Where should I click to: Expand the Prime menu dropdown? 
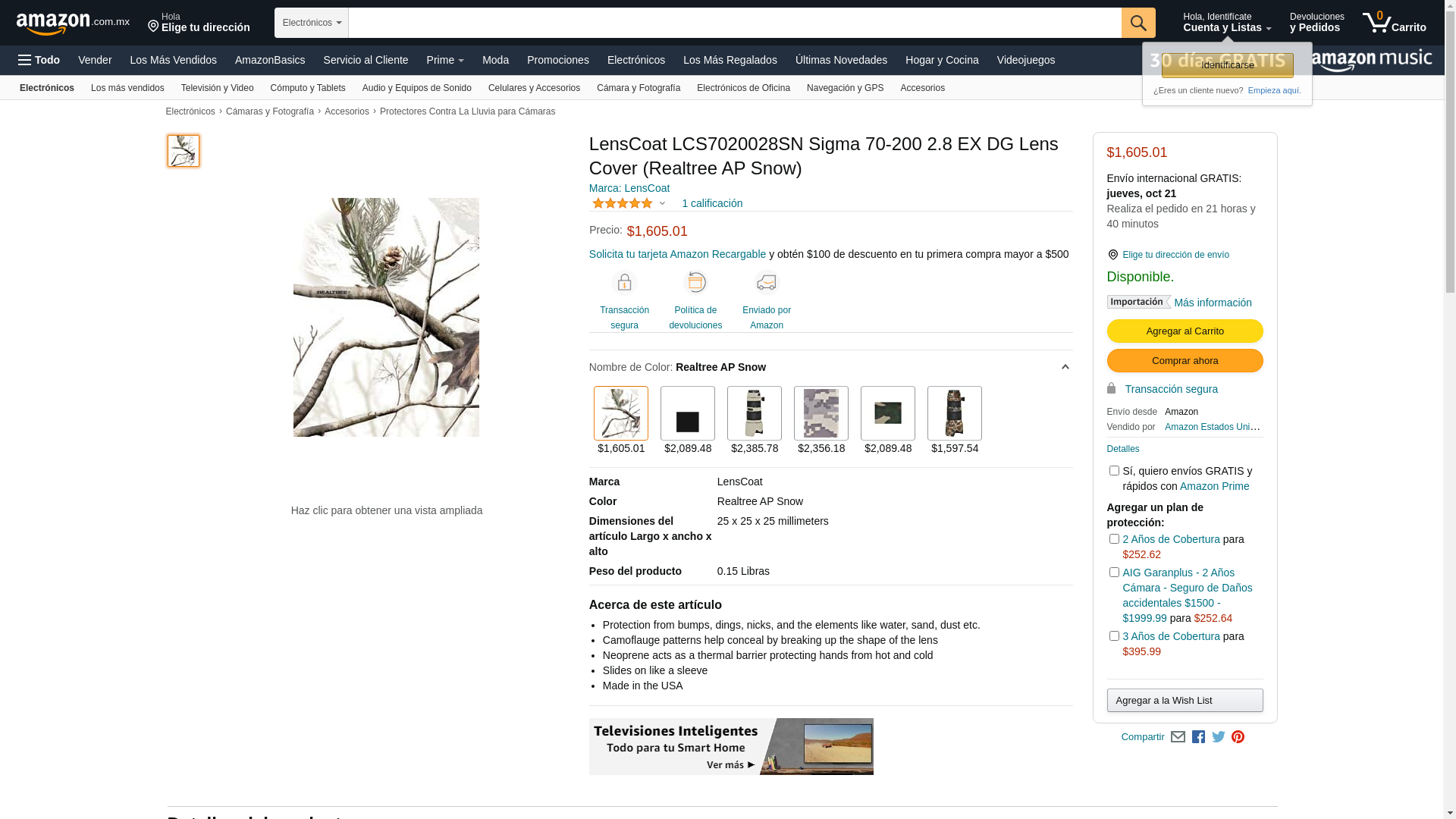pyautogui.click(x=445, y=60)
